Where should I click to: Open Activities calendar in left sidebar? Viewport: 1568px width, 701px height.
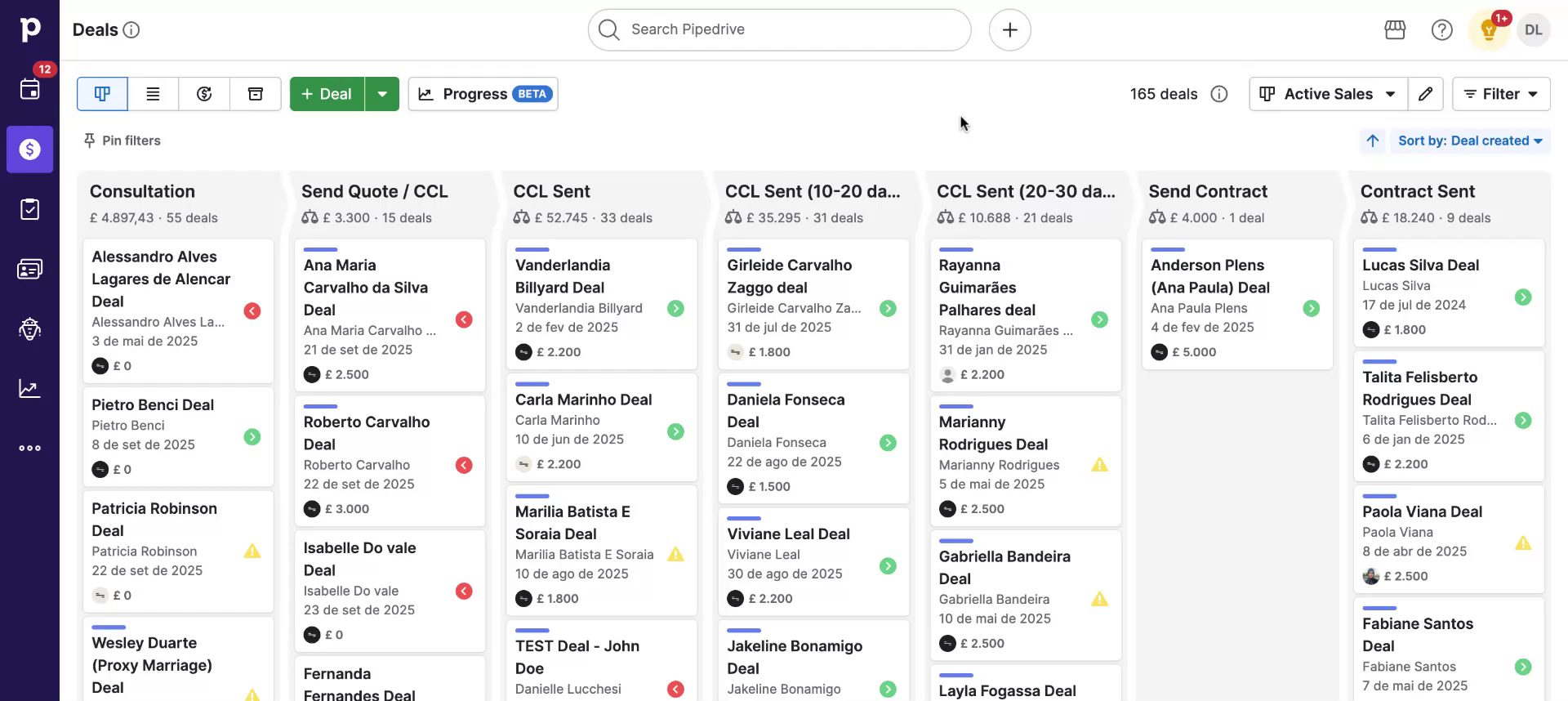(x=30, y=89)
